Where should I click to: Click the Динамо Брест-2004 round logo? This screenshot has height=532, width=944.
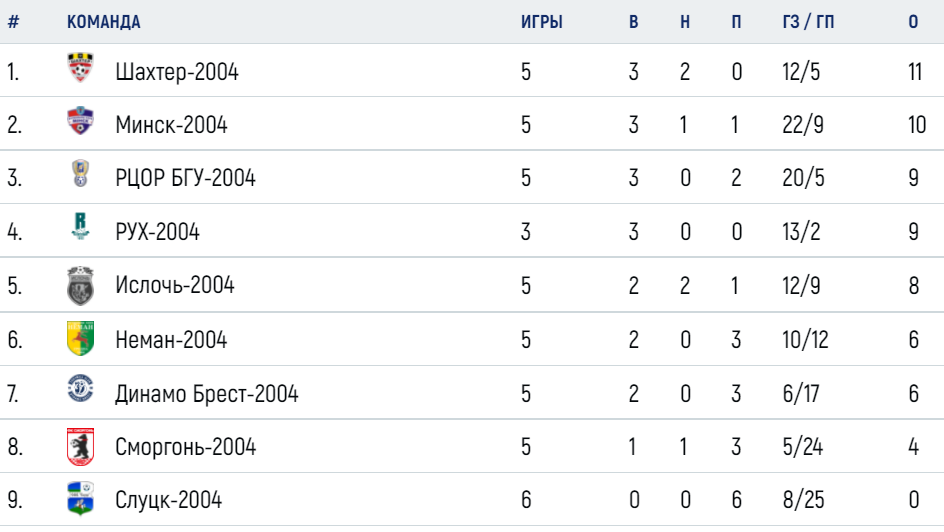pos(80,388)
